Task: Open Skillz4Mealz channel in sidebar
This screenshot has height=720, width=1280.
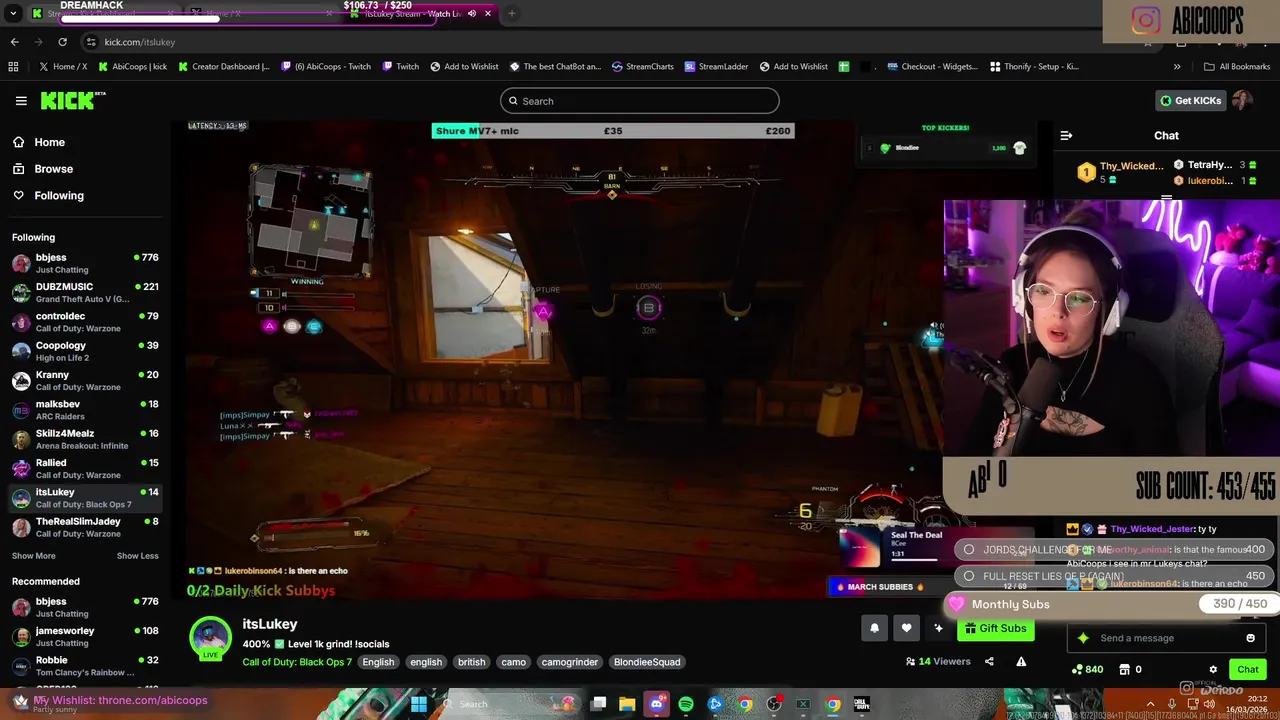Action: pyautogui.click(x=85, y=439)
